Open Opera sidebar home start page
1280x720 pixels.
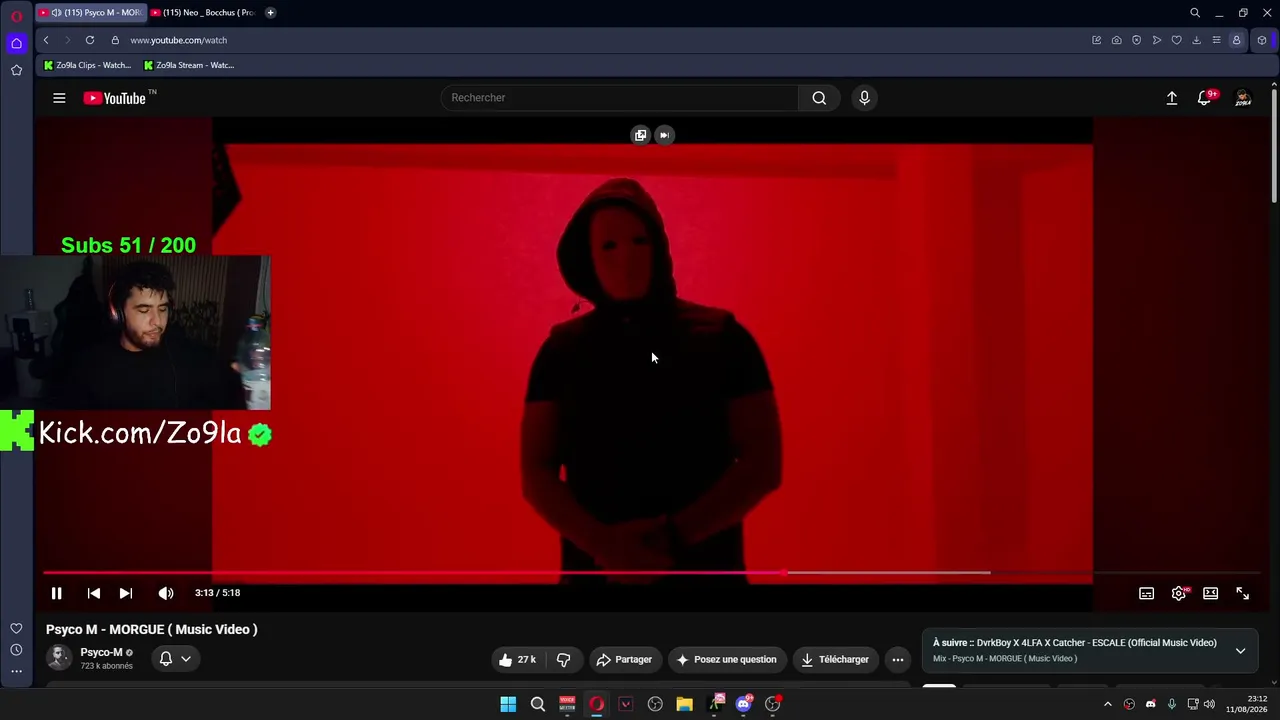[16, 43]
